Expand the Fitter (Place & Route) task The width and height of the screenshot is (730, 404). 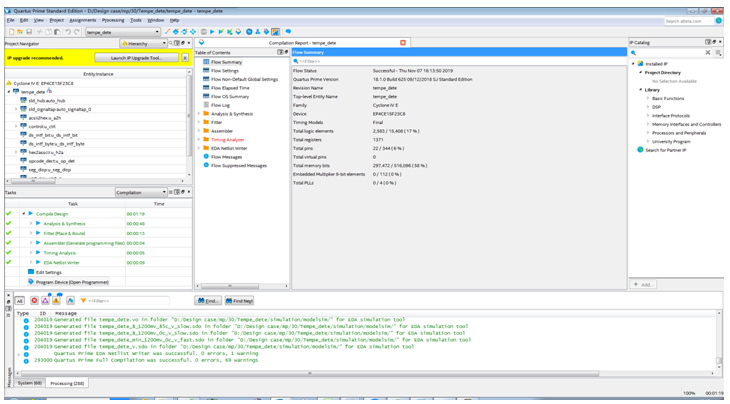(31, 233)
